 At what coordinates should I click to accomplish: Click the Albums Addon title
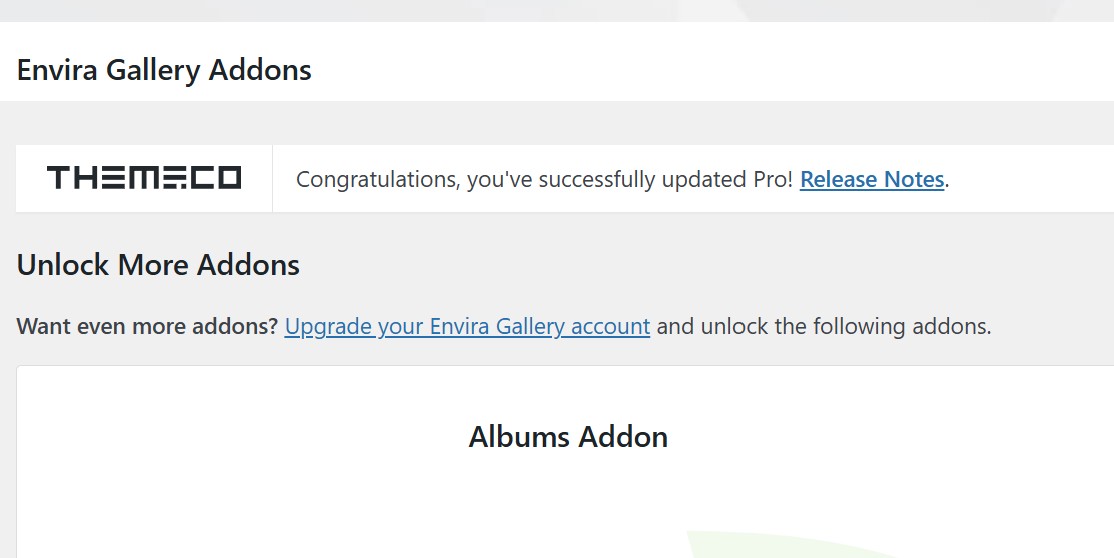coord(568,437)
